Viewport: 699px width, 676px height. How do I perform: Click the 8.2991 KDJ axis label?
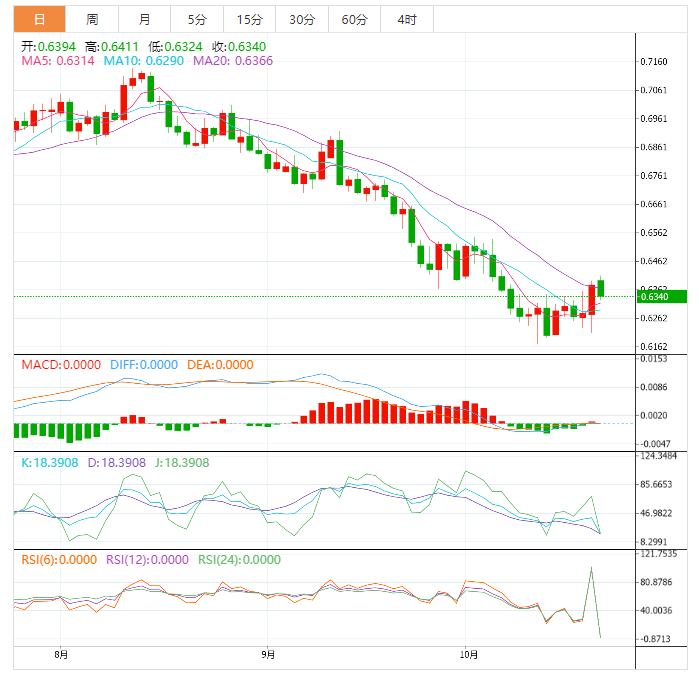point(654,542)
